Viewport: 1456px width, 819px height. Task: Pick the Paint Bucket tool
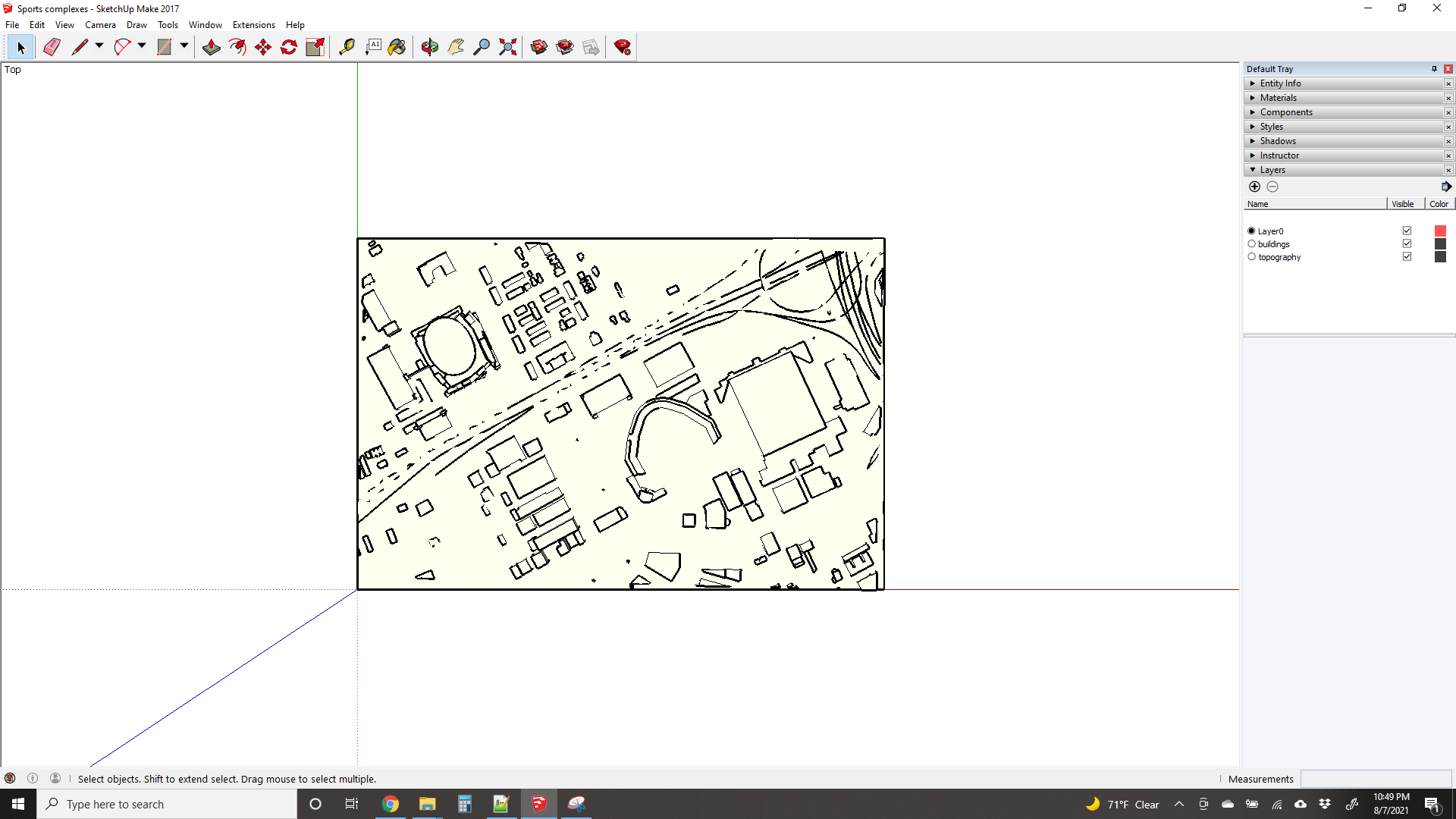397,47
